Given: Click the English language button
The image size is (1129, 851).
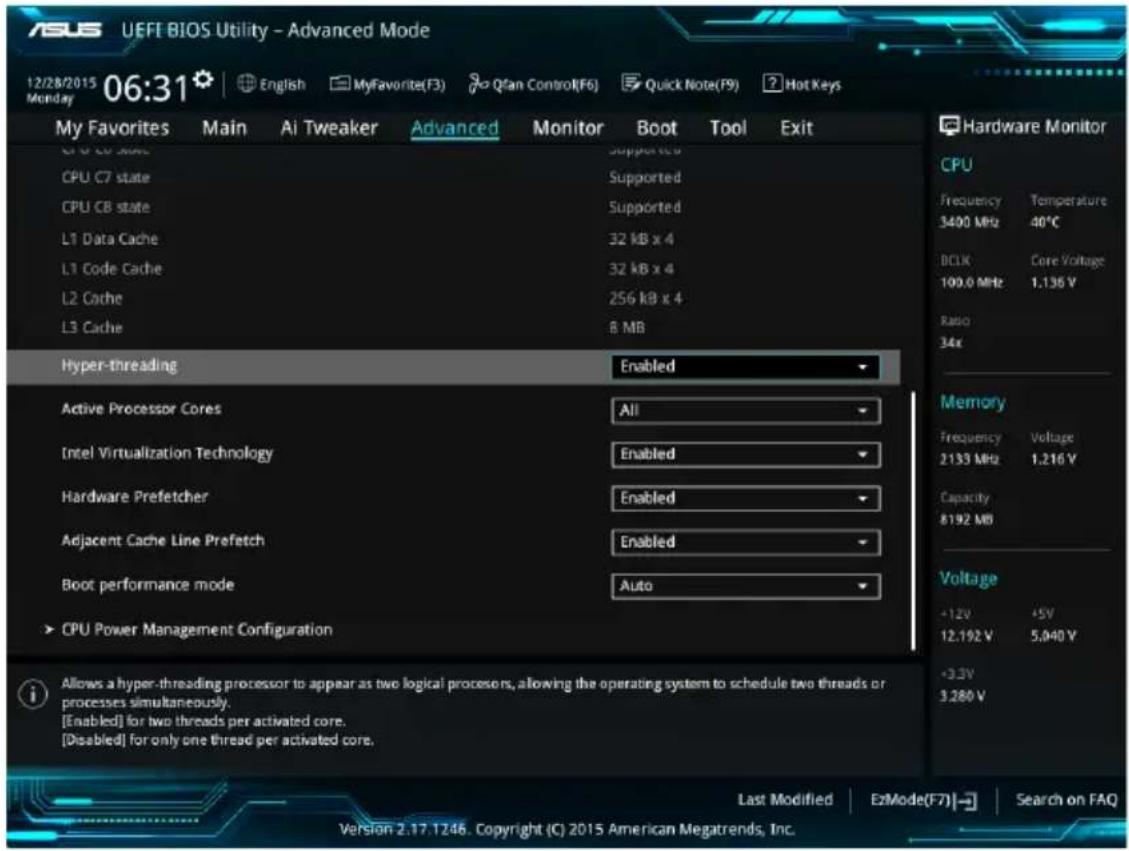Looking at the screenshot, I should coord(271,84).
